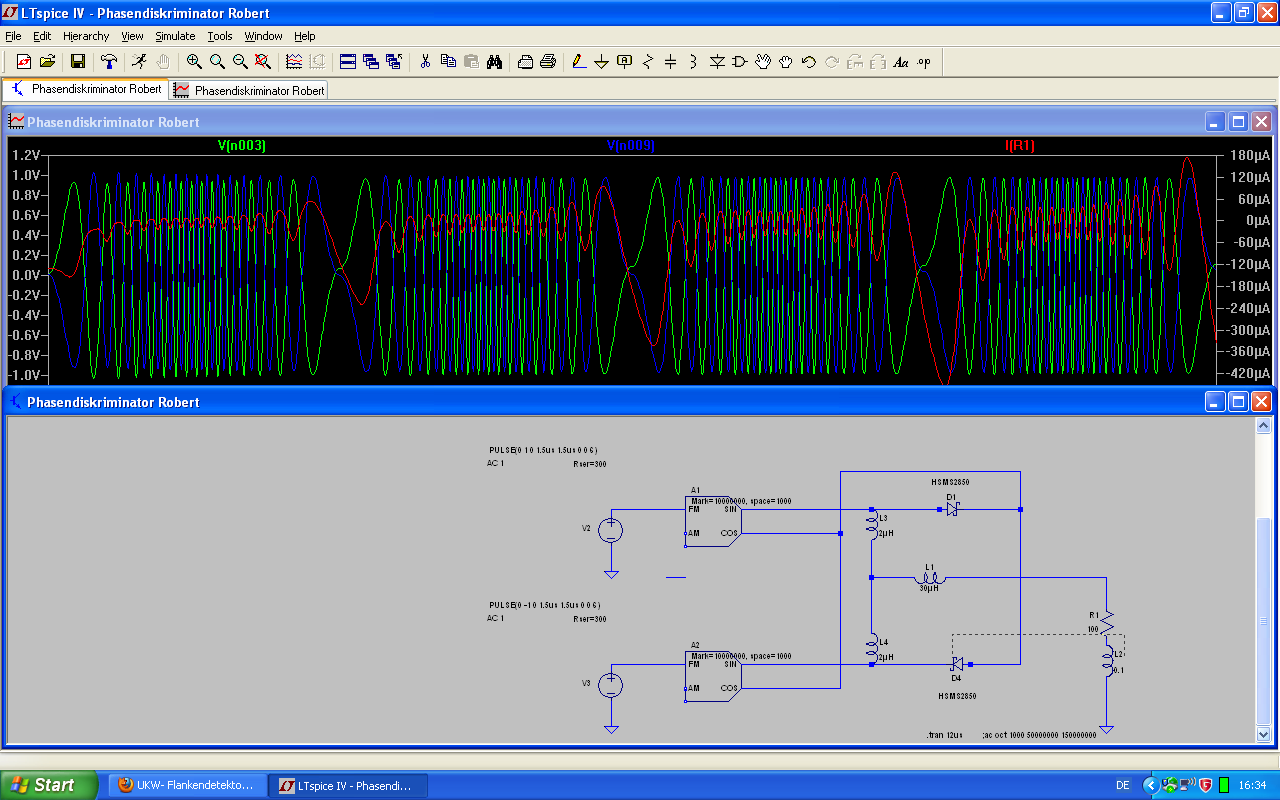Image resolution: width=1280 pixels, height=800 pixels.
Task: Select the Inductor placement tool
Action: (x=693, y=62)
